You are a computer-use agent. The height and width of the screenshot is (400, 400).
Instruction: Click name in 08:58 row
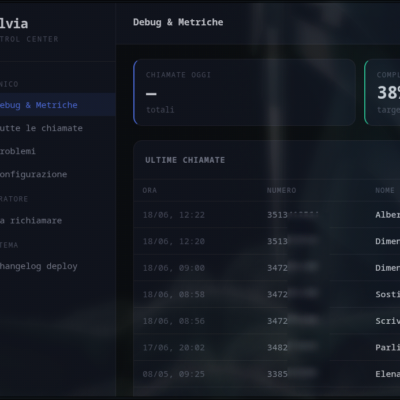pyautogui.click(x=387, y=294)
